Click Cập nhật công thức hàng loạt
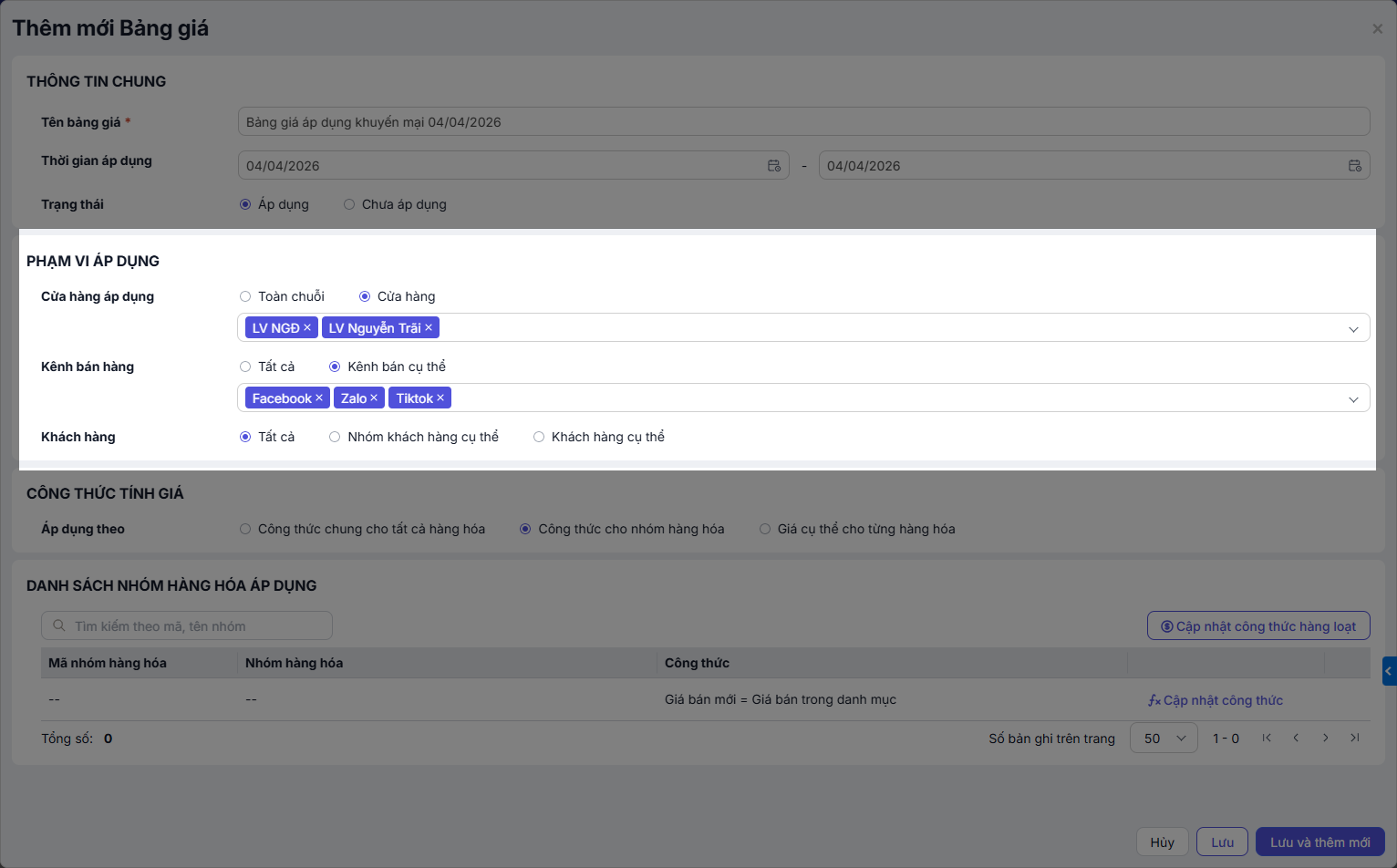The image size is (1397, 868). coord(1258,626)
